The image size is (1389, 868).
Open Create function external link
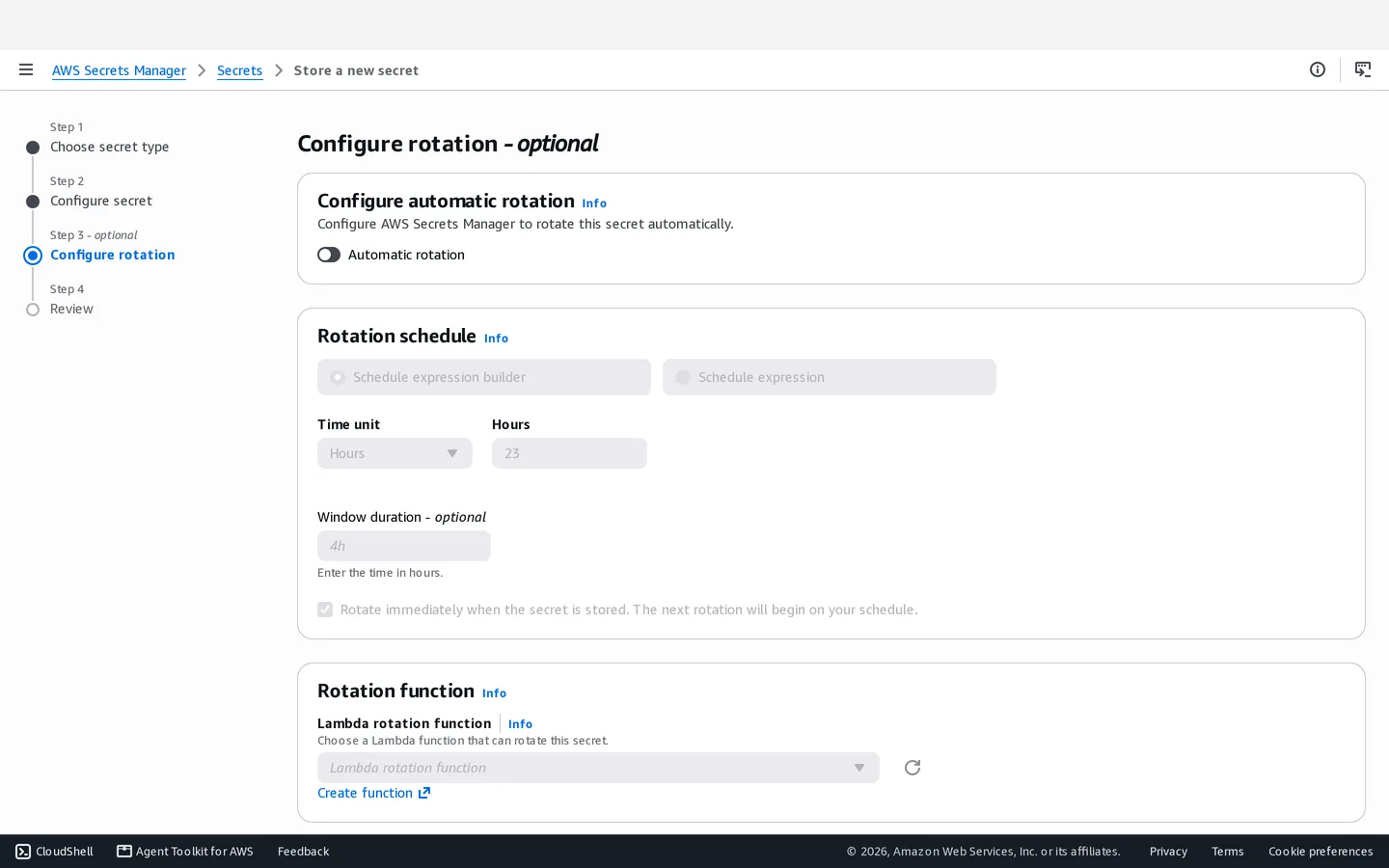point(374,793)
